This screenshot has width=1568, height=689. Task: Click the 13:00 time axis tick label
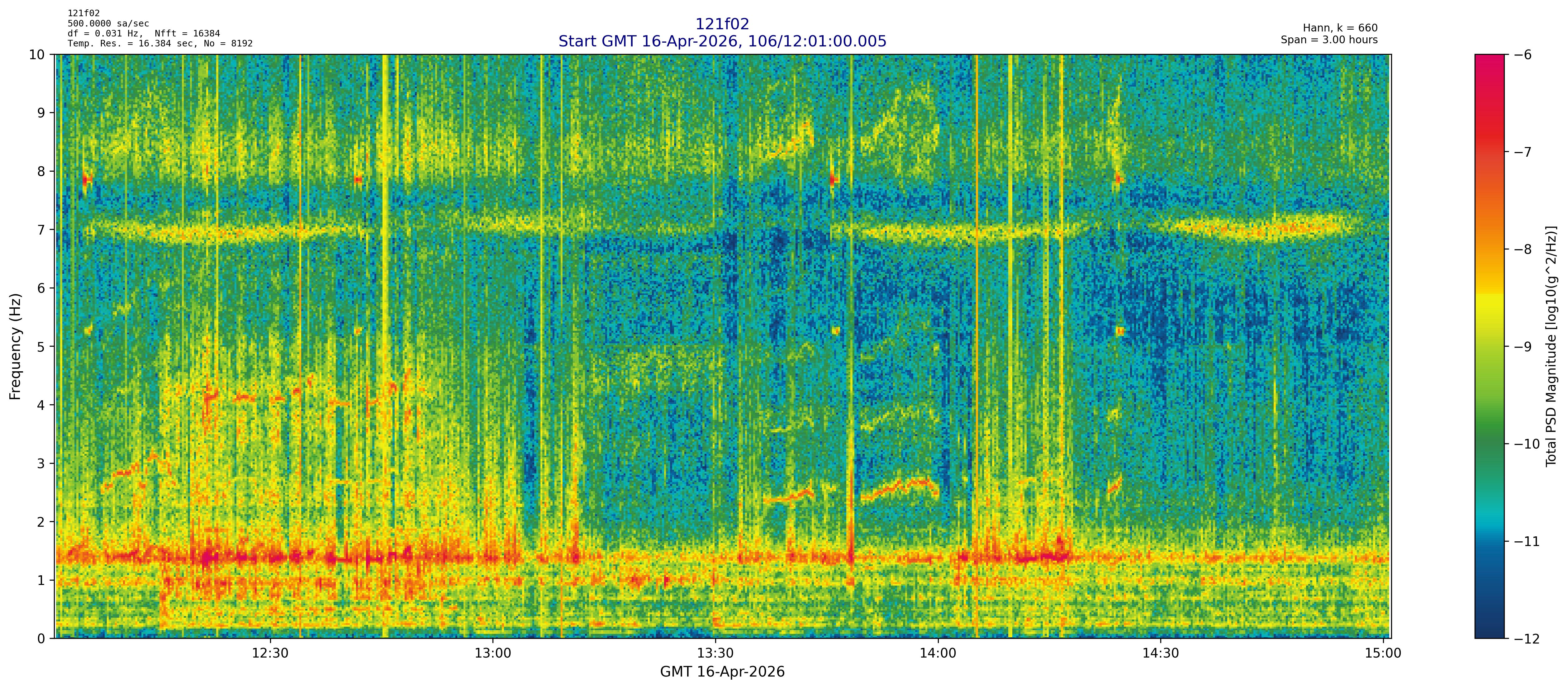coord(492,654)
